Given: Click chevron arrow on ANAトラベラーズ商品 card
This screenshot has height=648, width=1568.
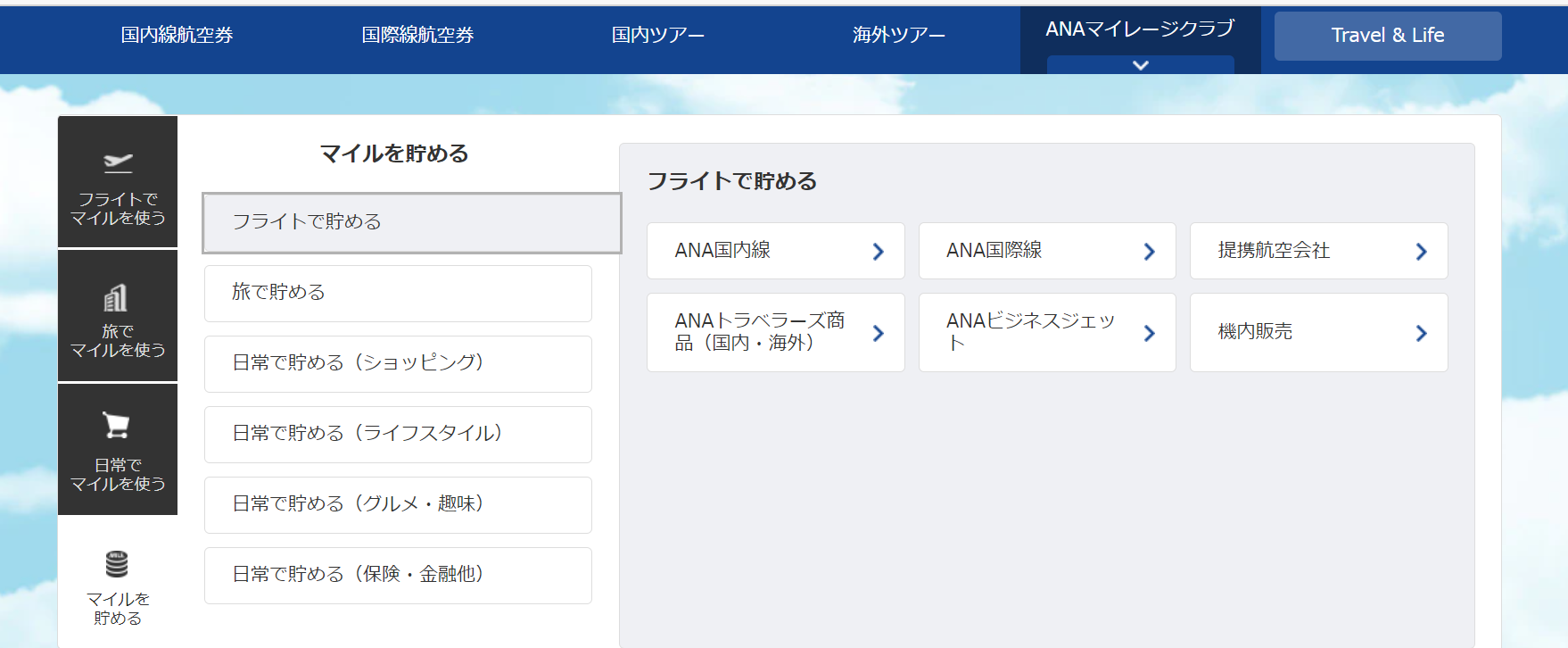Looking at the screenshot, I should pos(879,333).
